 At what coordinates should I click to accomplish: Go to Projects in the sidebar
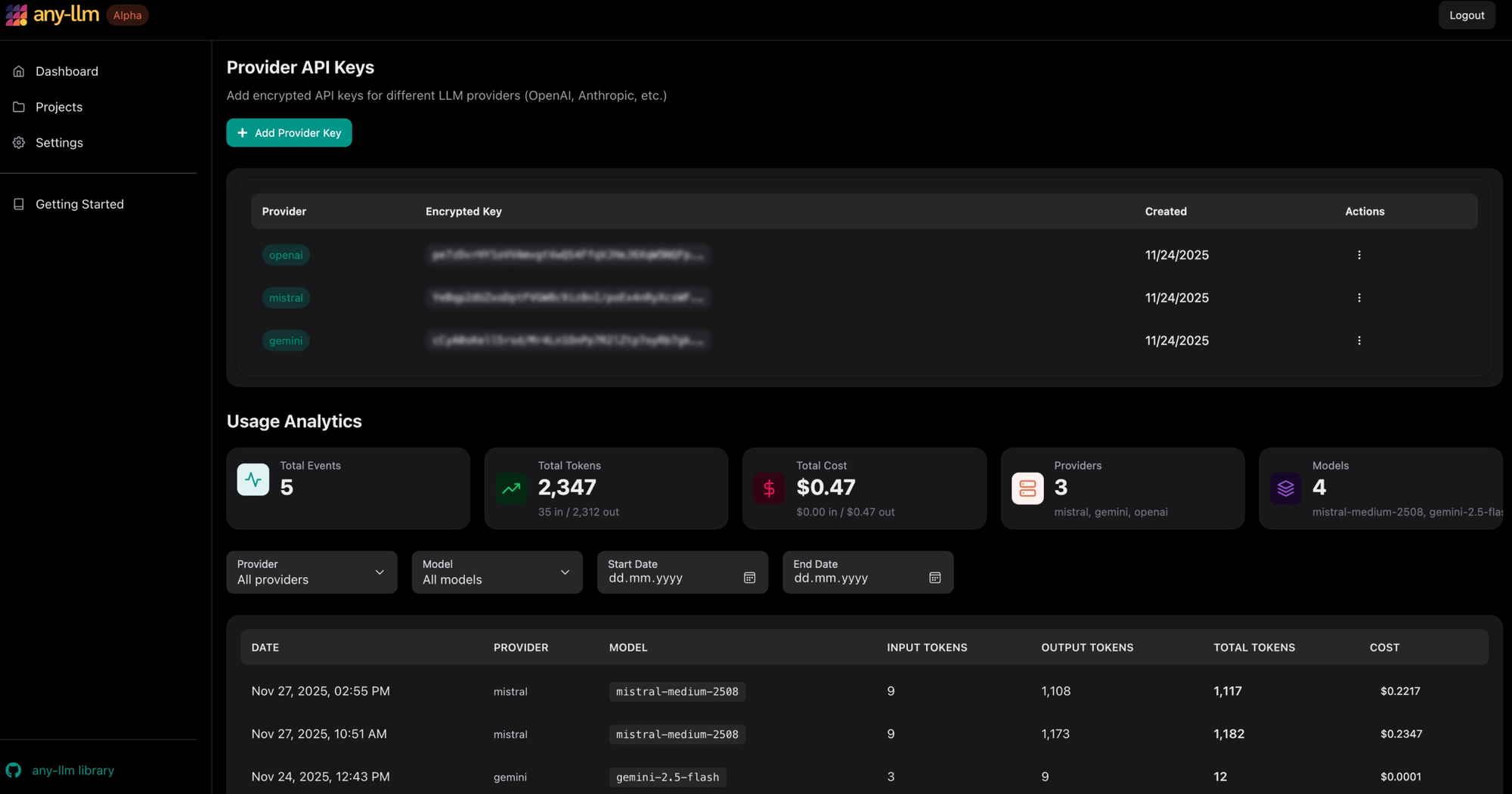point(59,107)
